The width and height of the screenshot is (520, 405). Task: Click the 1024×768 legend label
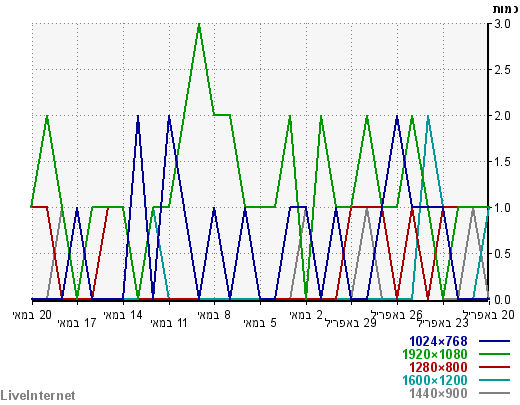438,341
